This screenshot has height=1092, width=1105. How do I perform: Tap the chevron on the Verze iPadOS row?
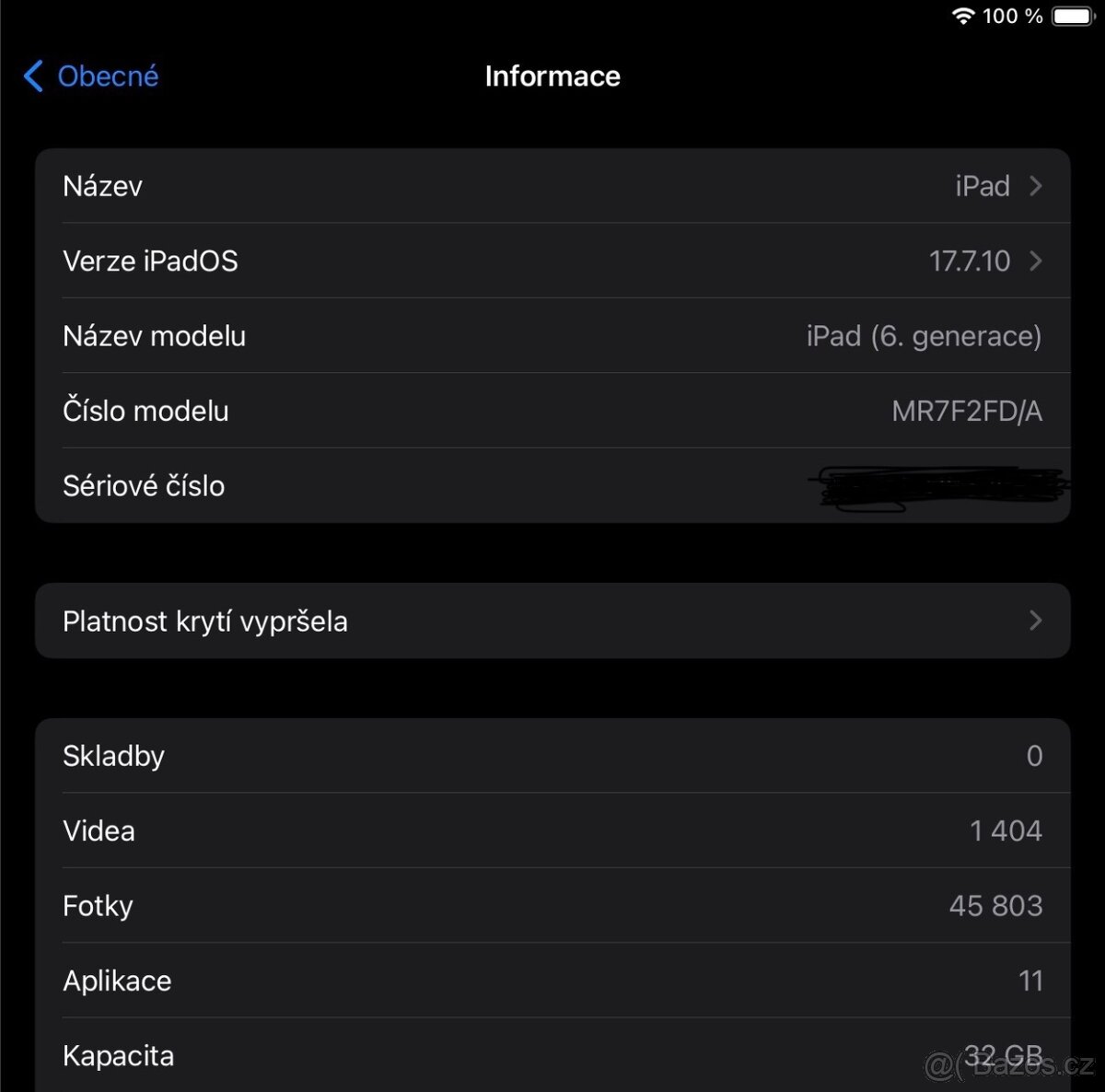[x=1036, y=261]
